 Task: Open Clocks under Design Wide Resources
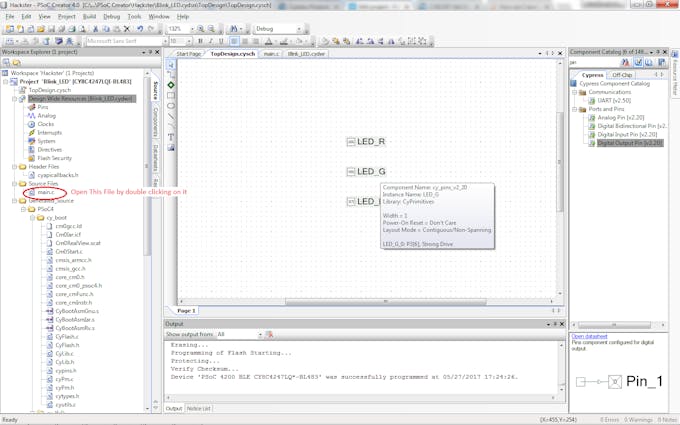tap(45, 124)
